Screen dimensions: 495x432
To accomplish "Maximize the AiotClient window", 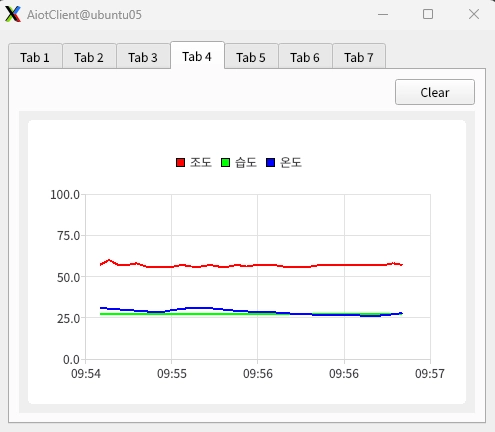I will 428,14.
